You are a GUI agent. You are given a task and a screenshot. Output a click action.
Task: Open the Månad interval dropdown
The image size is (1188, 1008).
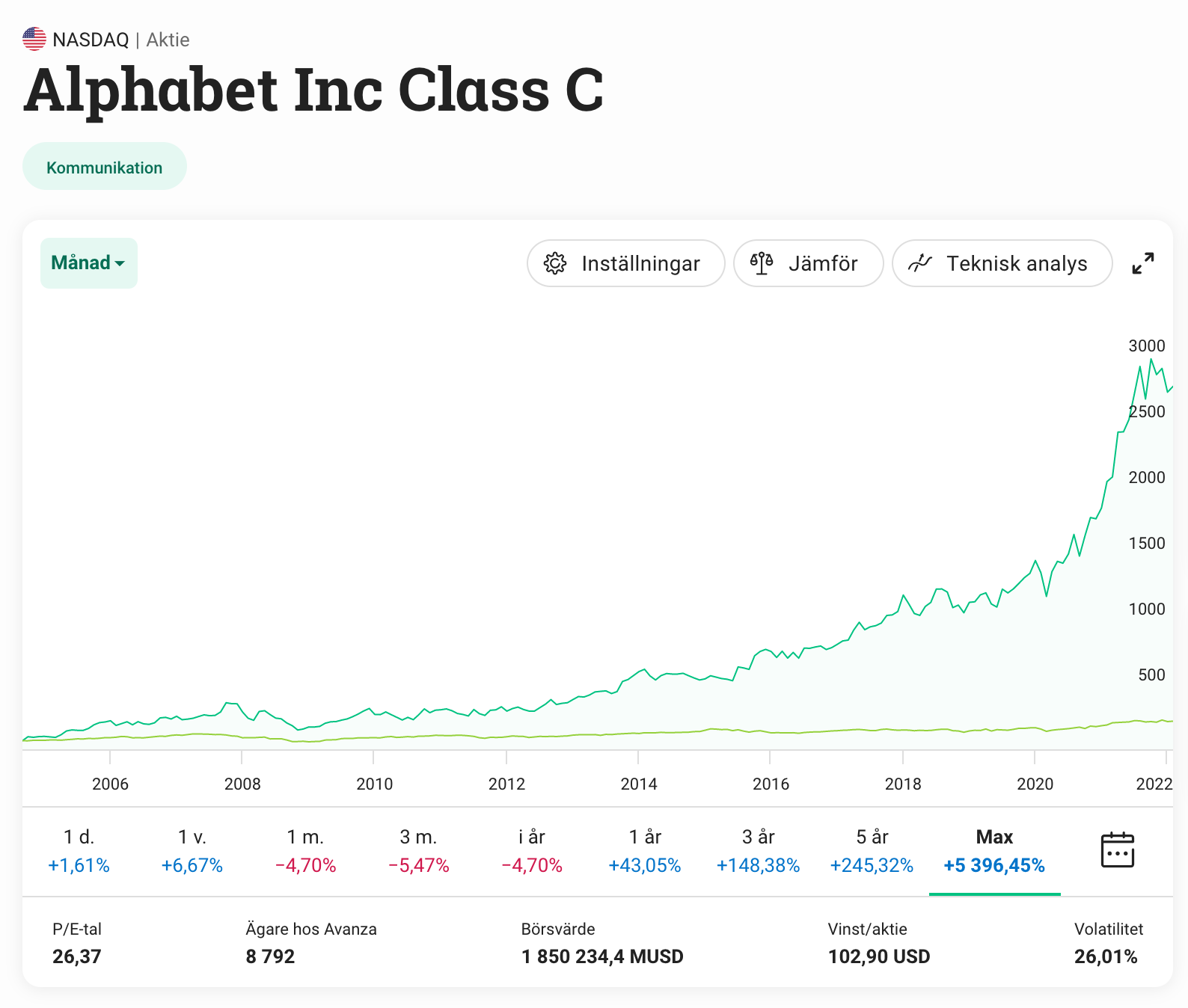pyautogui.click(x=88, y=263)
